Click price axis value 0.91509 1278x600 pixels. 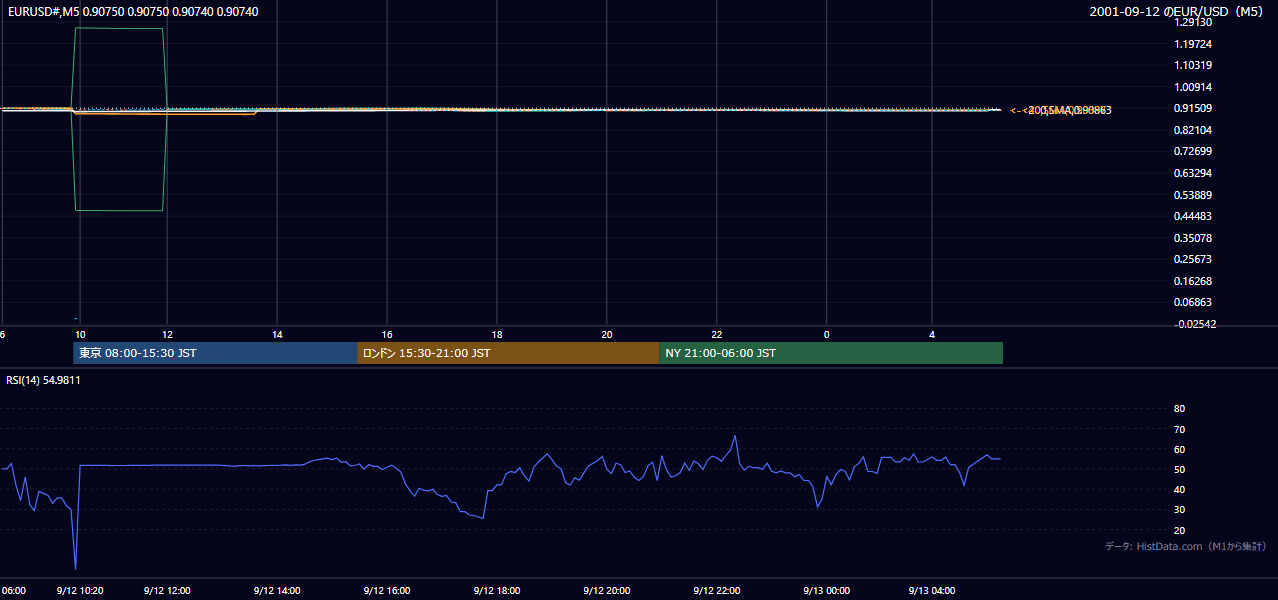1193,108
